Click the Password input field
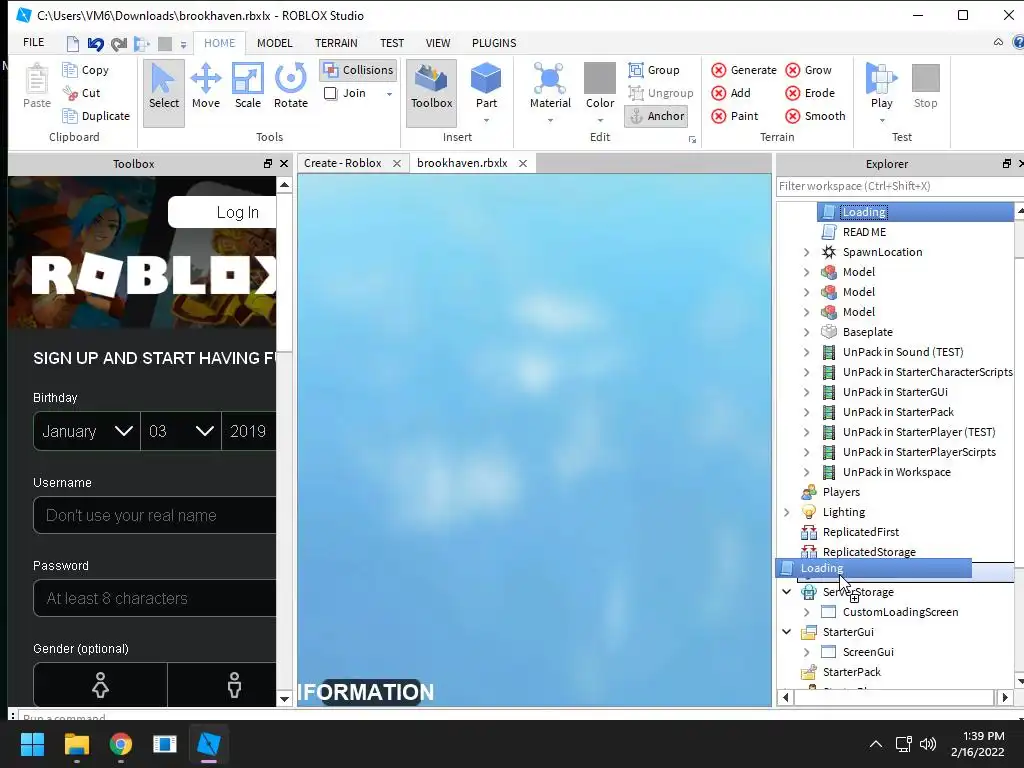Viewport: 1024px width, 768px height. (155, 598)
